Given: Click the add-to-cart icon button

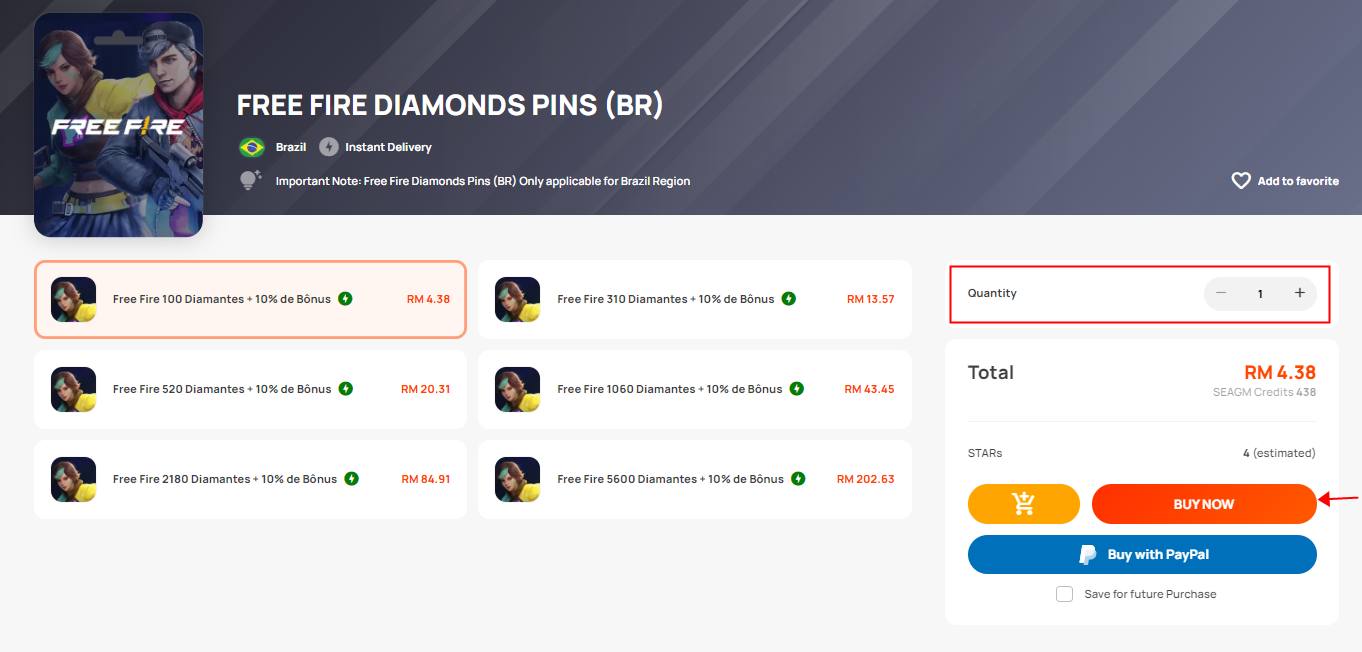Looking at the screenshot, I should (x=1024, y=504).
